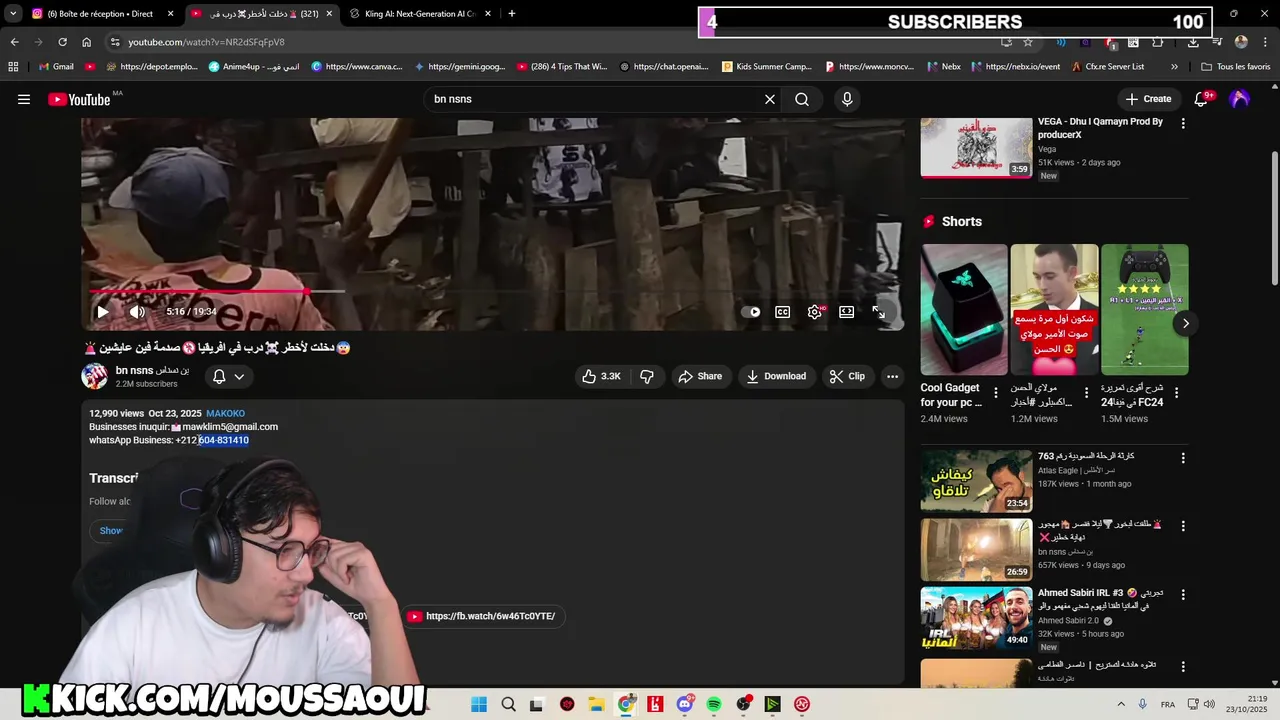1280x720 pixels.
Task: Toggle closed captions CC
Action: [783, 312]
